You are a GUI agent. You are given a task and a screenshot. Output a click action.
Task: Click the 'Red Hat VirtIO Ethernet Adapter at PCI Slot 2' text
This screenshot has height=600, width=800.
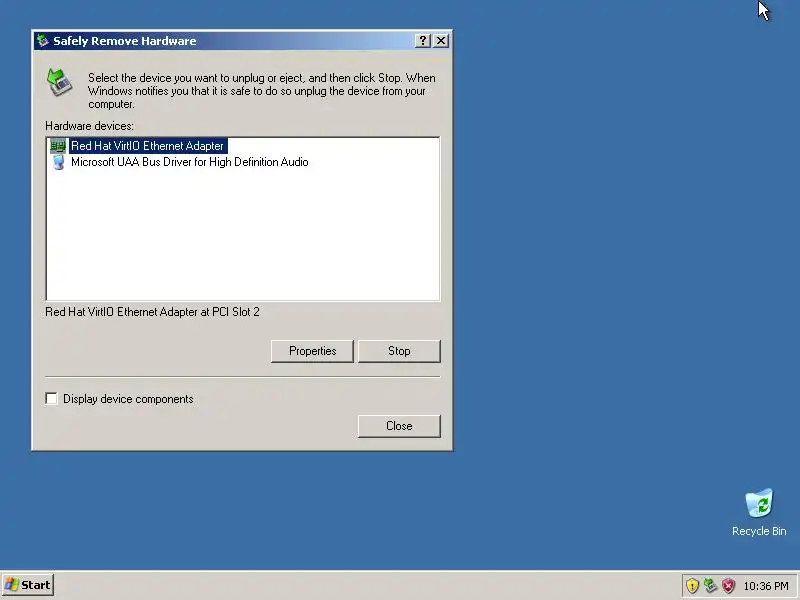(153, 312)
